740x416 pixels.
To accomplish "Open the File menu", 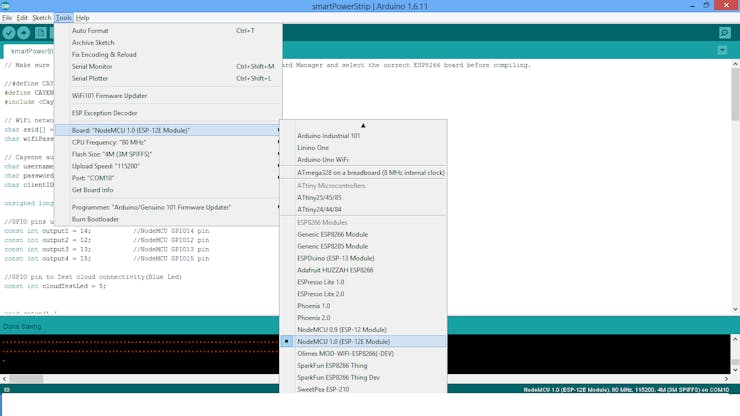I will pos(7,18).
